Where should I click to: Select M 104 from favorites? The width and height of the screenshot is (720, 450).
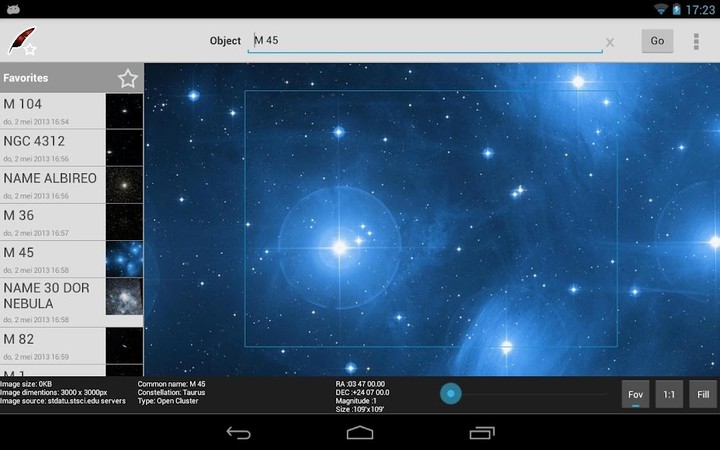pyautogui.click(x=53, y=110)
